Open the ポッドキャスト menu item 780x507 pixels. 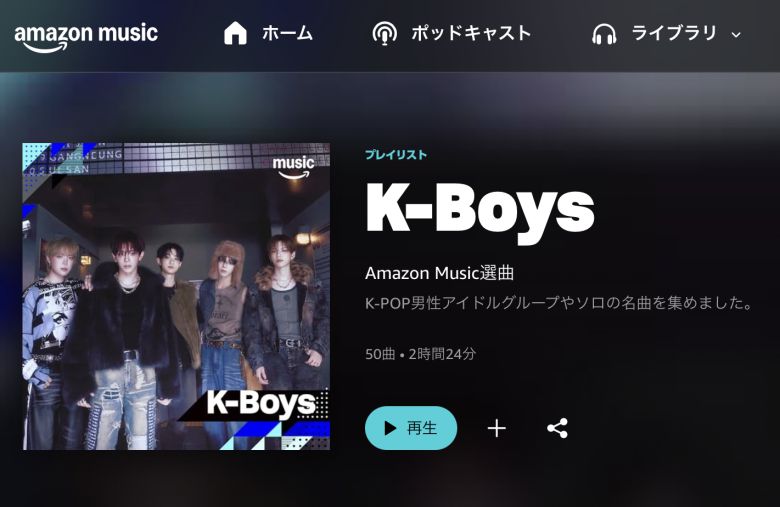tap(471, 33)
